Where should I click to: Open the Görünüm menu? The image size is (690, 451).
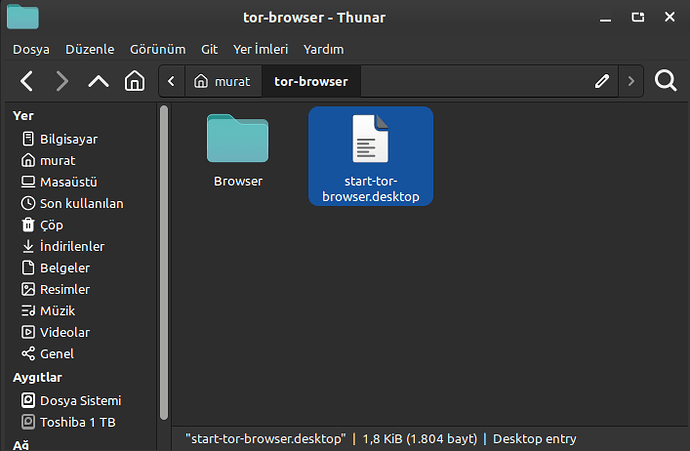click(158, 49)
